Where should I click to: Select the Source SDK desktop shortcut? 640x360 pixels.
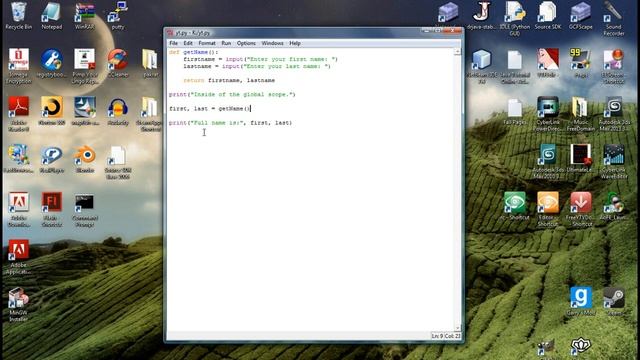click(548, 16)
